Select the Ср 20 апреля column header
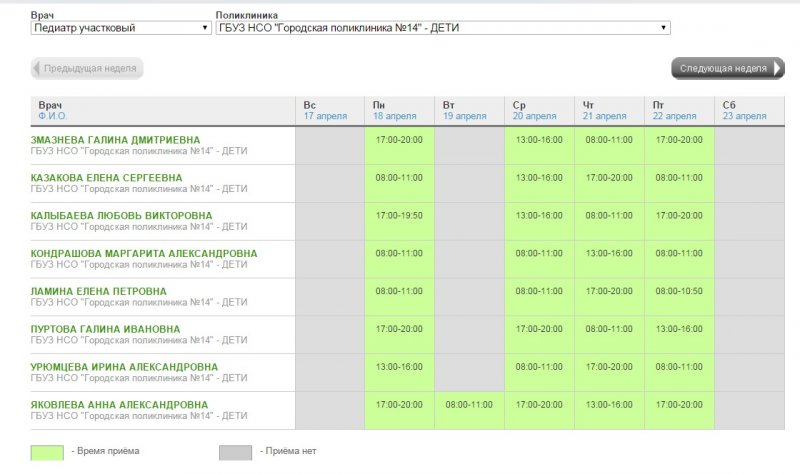 tap(539, 111)
